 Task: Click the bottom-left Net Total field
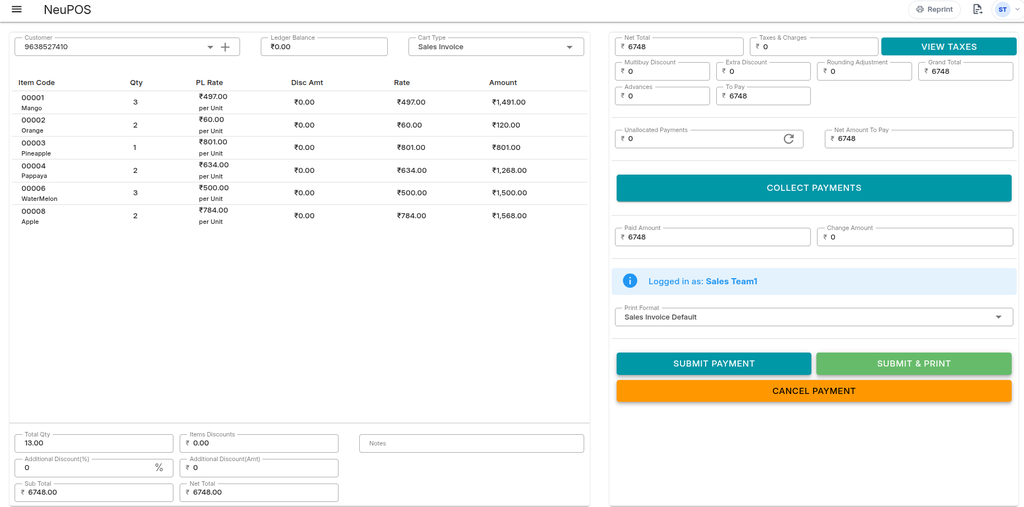259,493
